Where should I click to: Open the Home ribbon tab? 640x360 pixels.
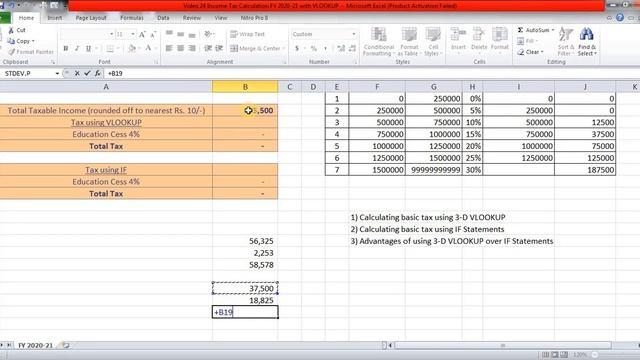click(27, 18)
